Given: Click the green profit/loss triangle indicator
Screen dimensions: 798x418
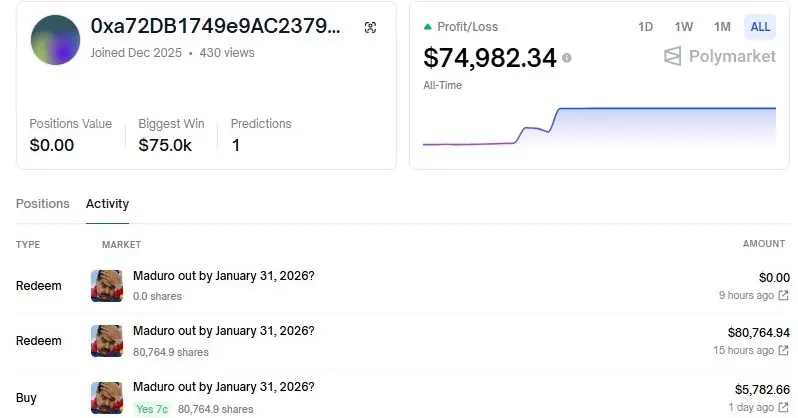Looking at the screenshot, I should (428, 27).
